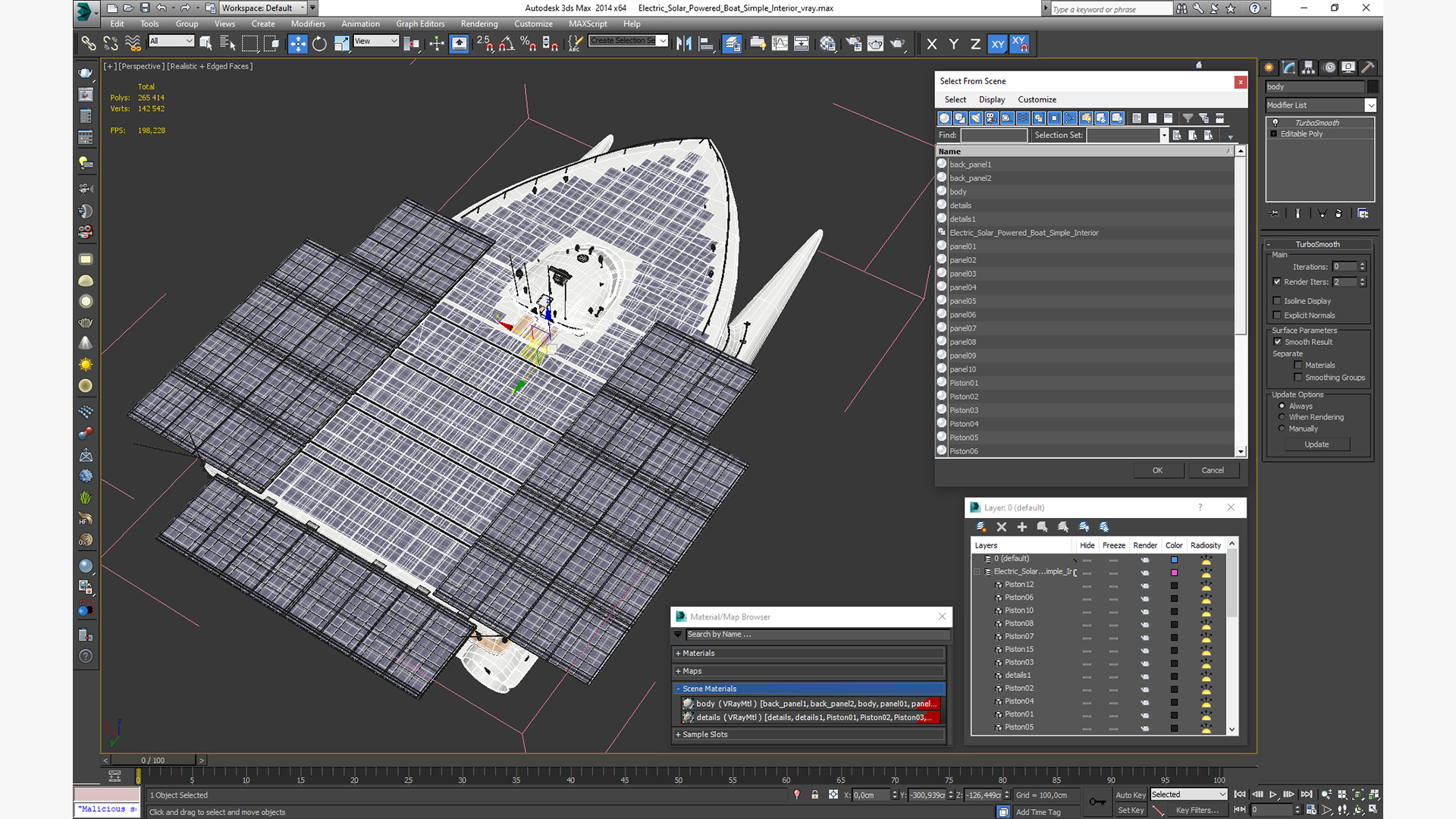Open the Material Editor from toolbar

827,44
